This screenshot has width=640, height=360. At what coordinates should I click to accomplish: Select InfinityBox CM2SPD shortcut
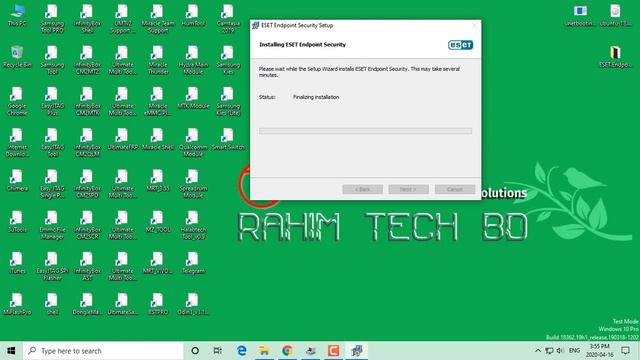click(87, 184)
